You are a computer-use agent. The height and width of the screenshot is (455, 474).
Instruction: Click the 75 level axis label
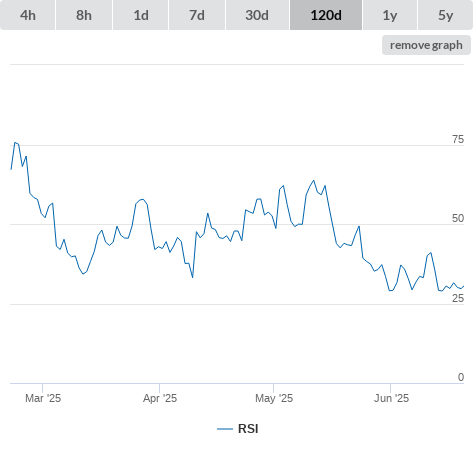point(458,139)
